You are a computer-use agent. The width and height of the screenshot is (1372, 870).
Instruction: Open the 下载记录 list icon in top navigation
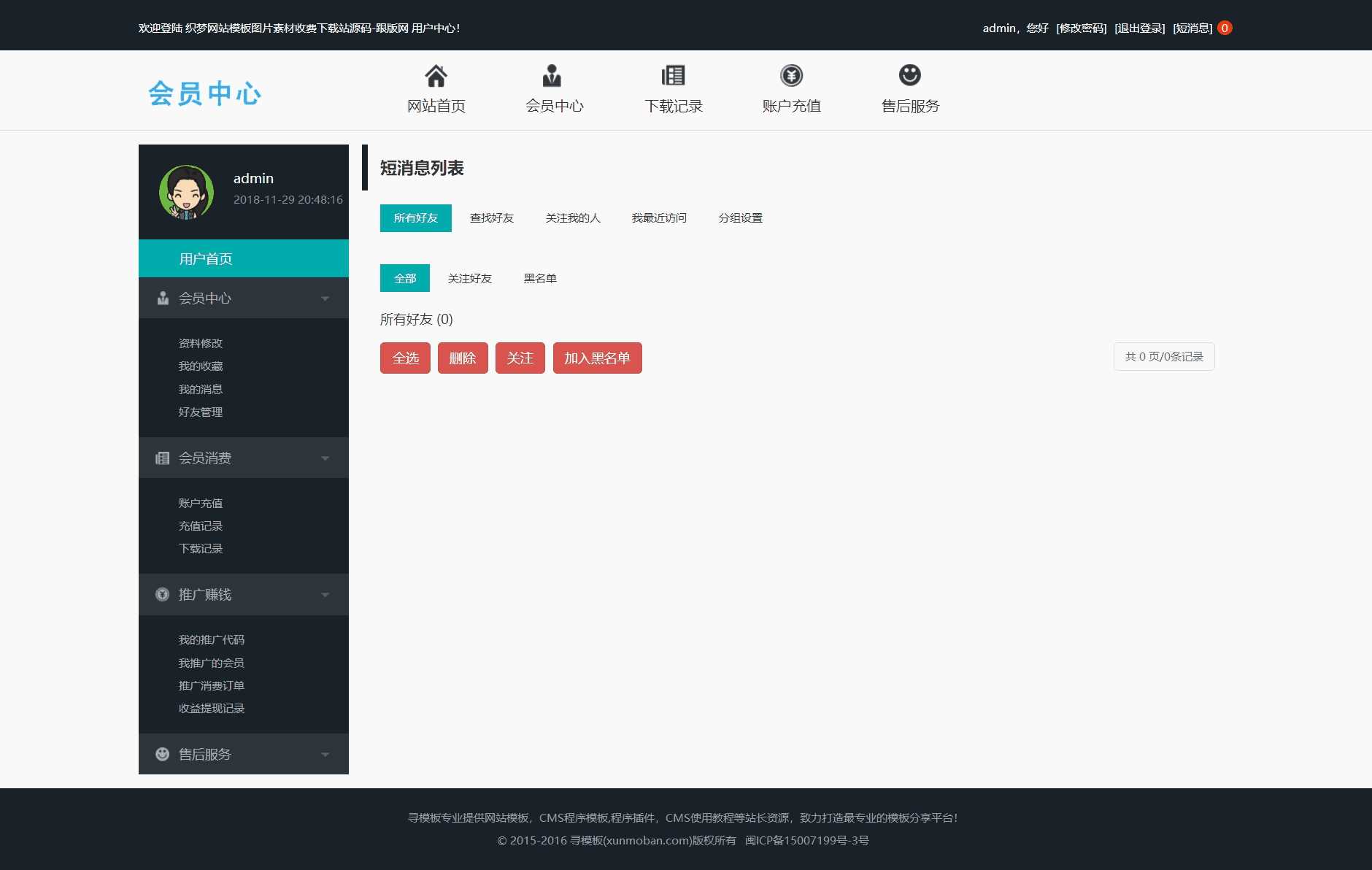click(673, 76)
